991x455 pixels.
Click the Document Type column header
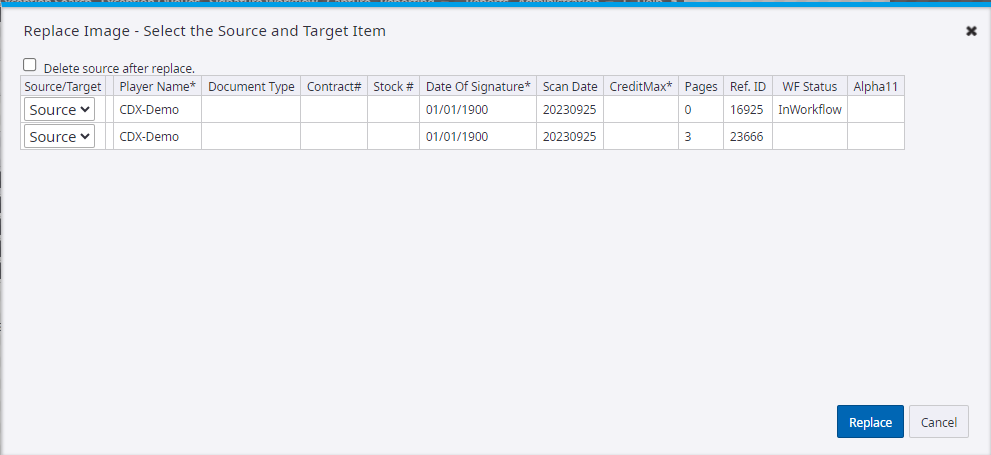[x=251, y=86]
